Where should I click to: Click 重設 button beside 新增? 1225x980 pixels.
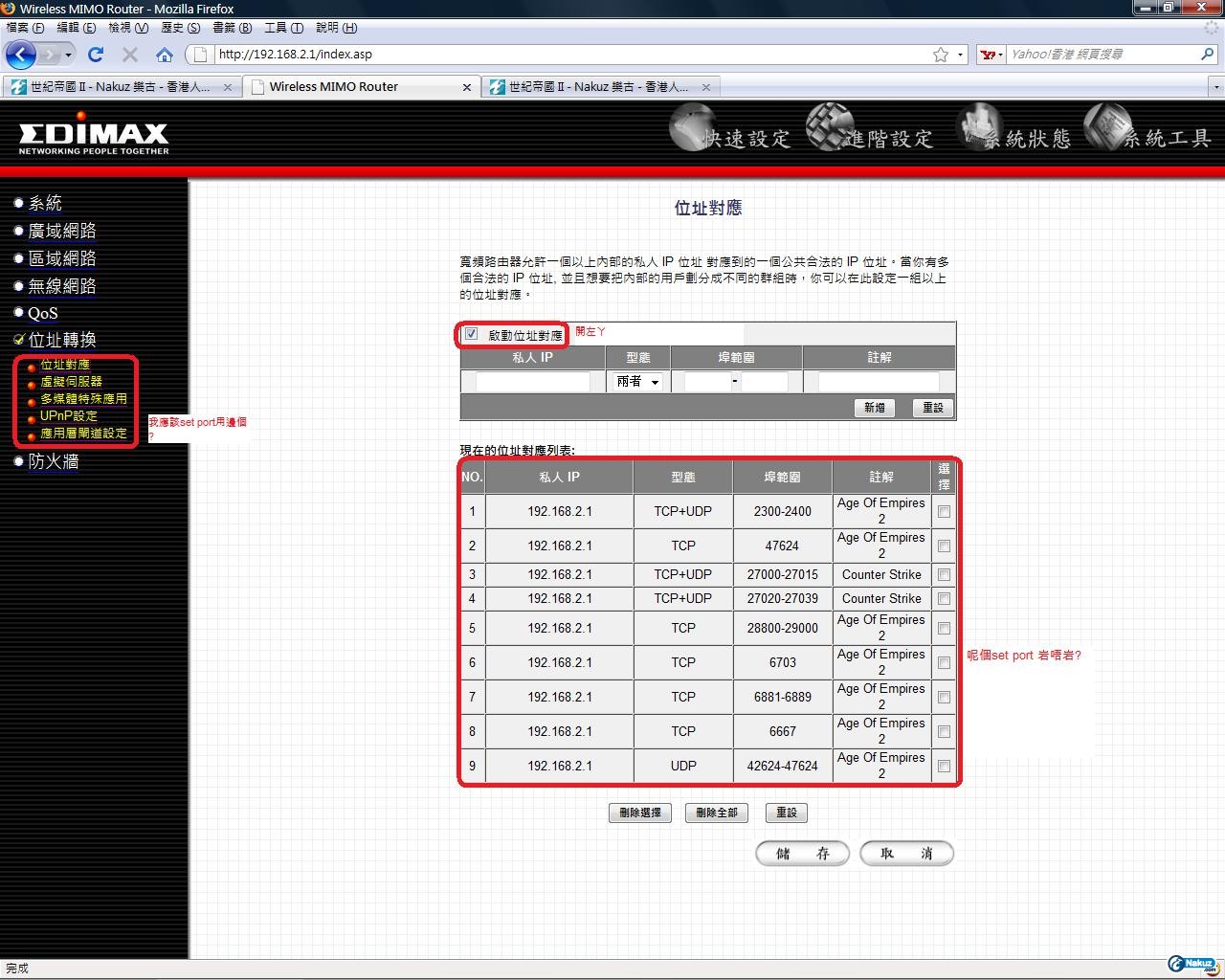tap(932, 408)
